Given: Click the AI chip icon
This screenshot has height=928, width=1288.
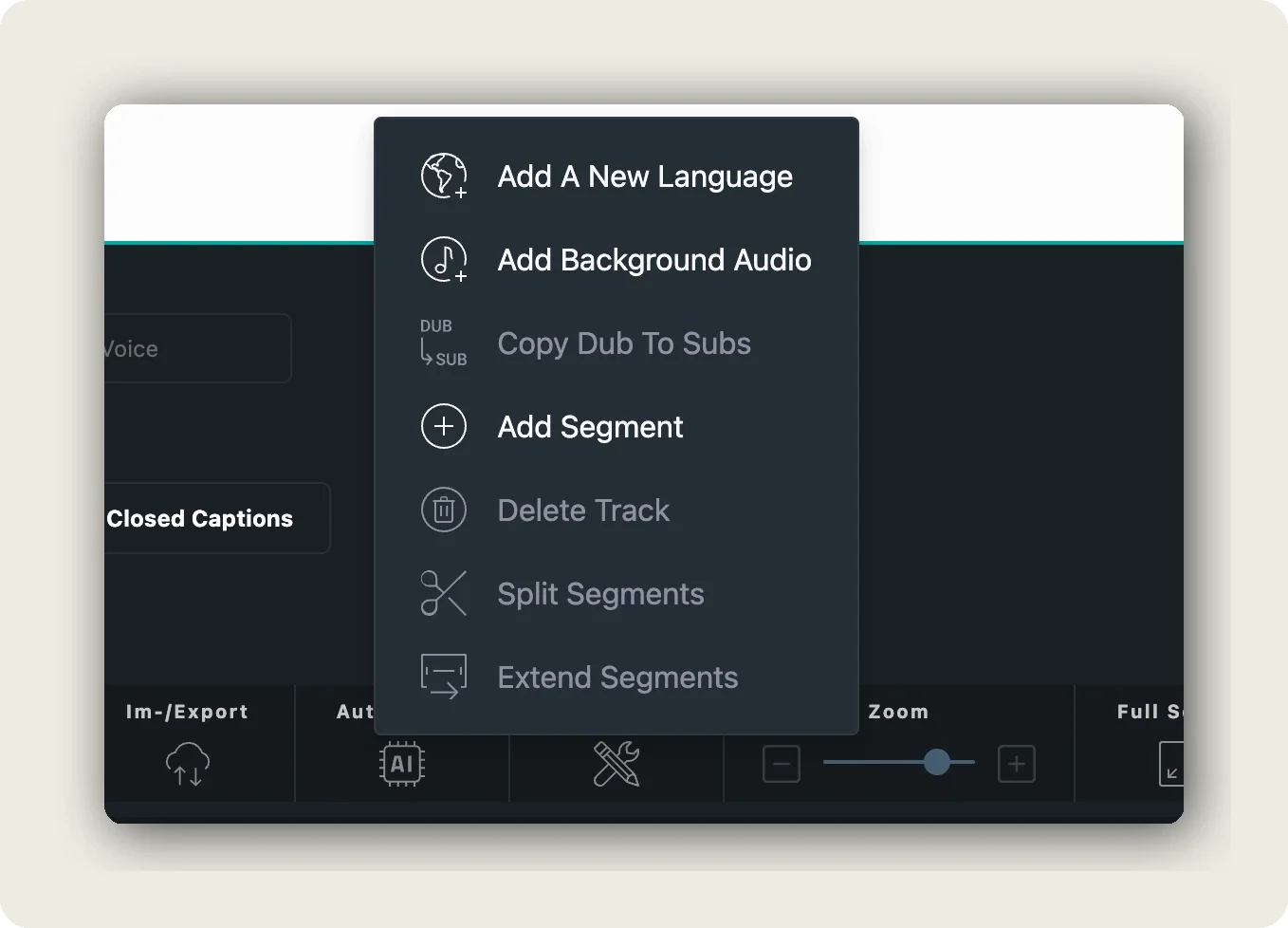Looking at the screenshot, I should point(402,764).
